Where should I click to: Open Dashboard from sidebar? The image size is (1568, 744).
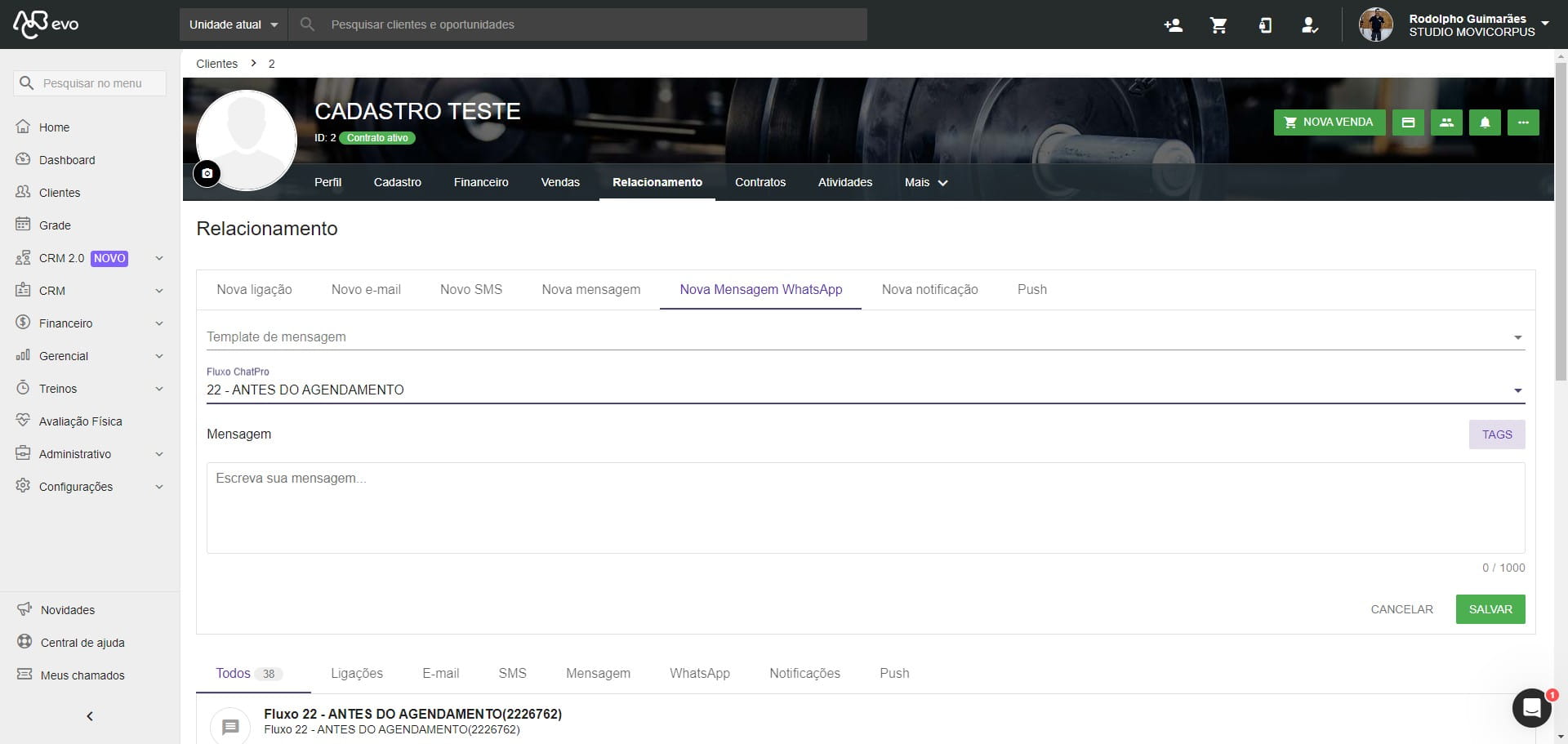click(67, 160)
